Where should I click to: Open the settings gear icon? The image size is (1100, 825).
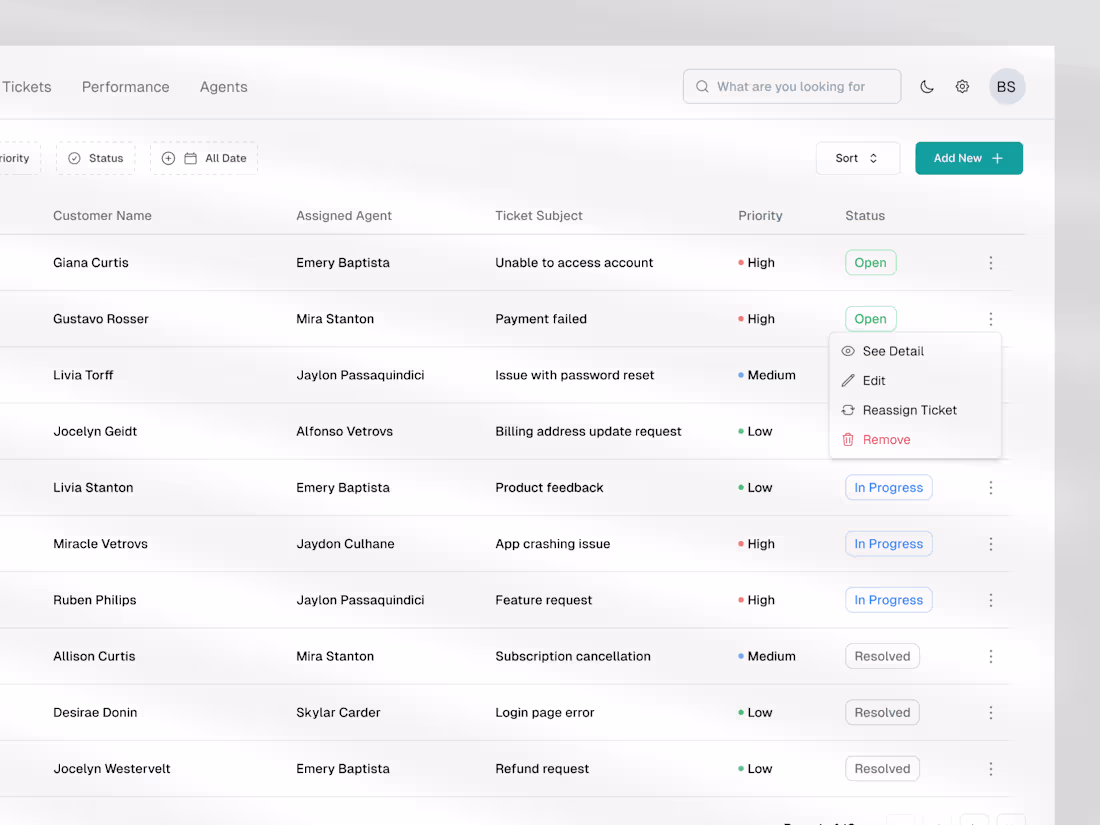tap(962, 86)
